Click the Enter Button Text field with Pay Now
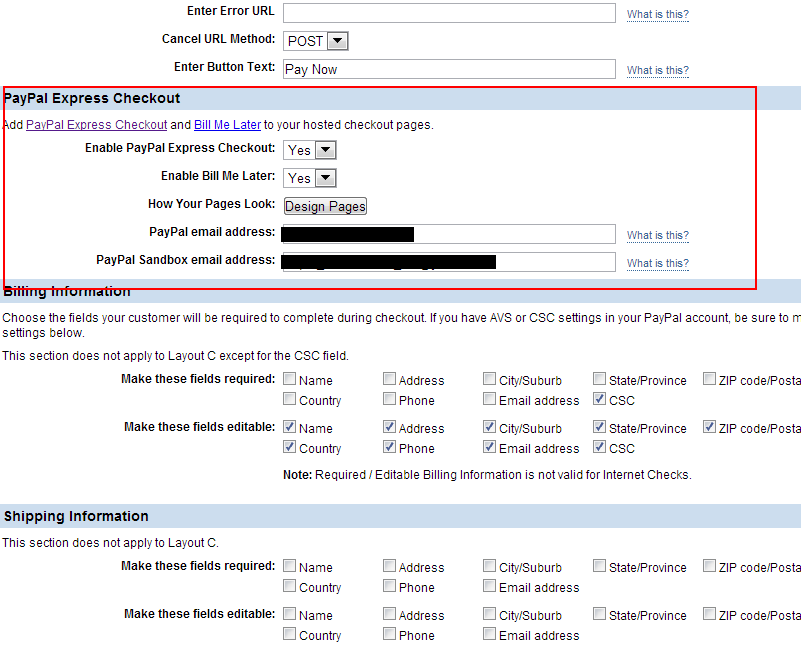 coord(450,69)
